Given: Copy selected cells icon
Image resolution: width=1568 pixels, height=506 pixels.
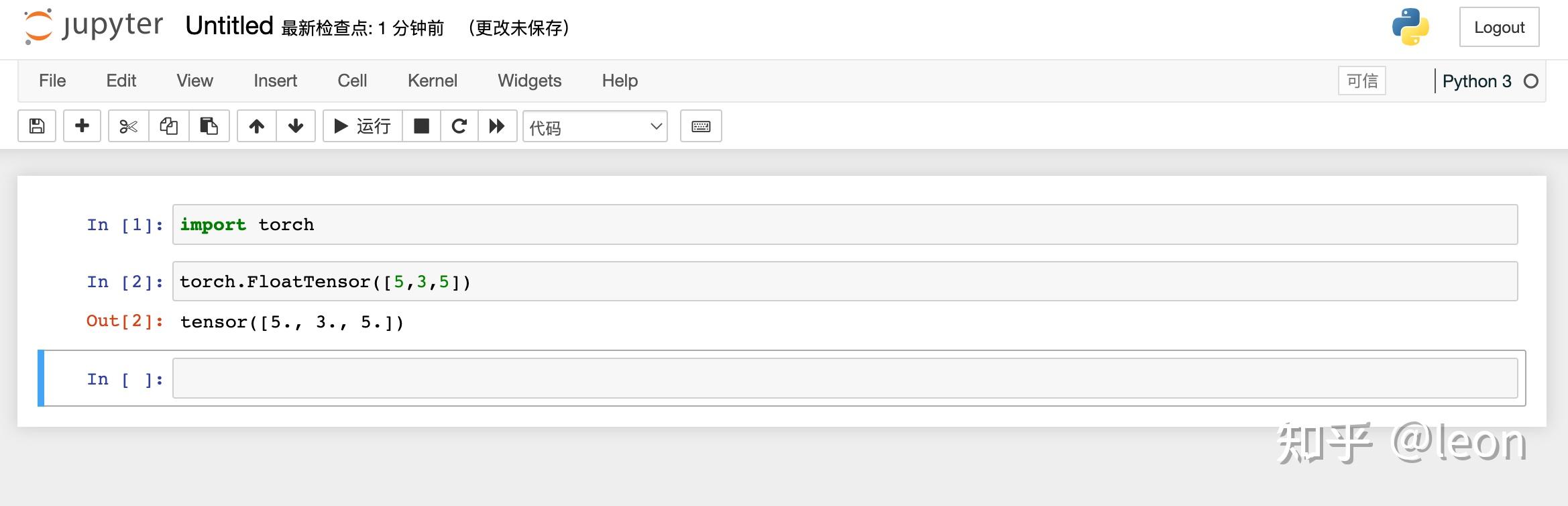Looking at the screenshot, I should (x=168, y=126).
